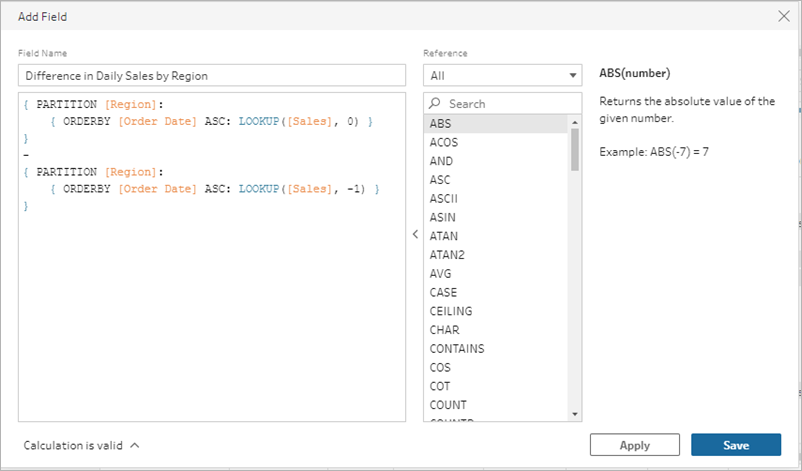Open the Reference All dropdown
The image size is (802, 471).
click(502, 75)
